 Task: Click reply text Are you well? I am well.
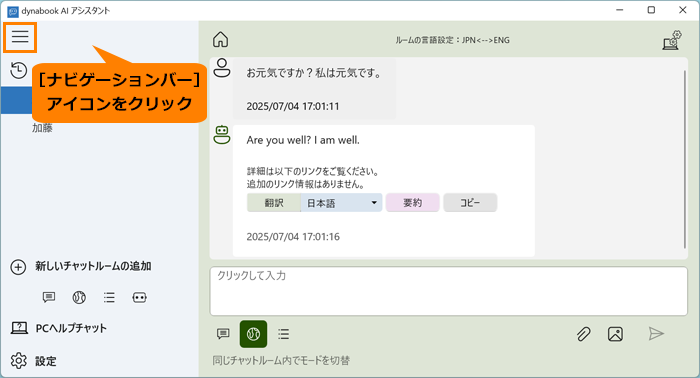303,140
